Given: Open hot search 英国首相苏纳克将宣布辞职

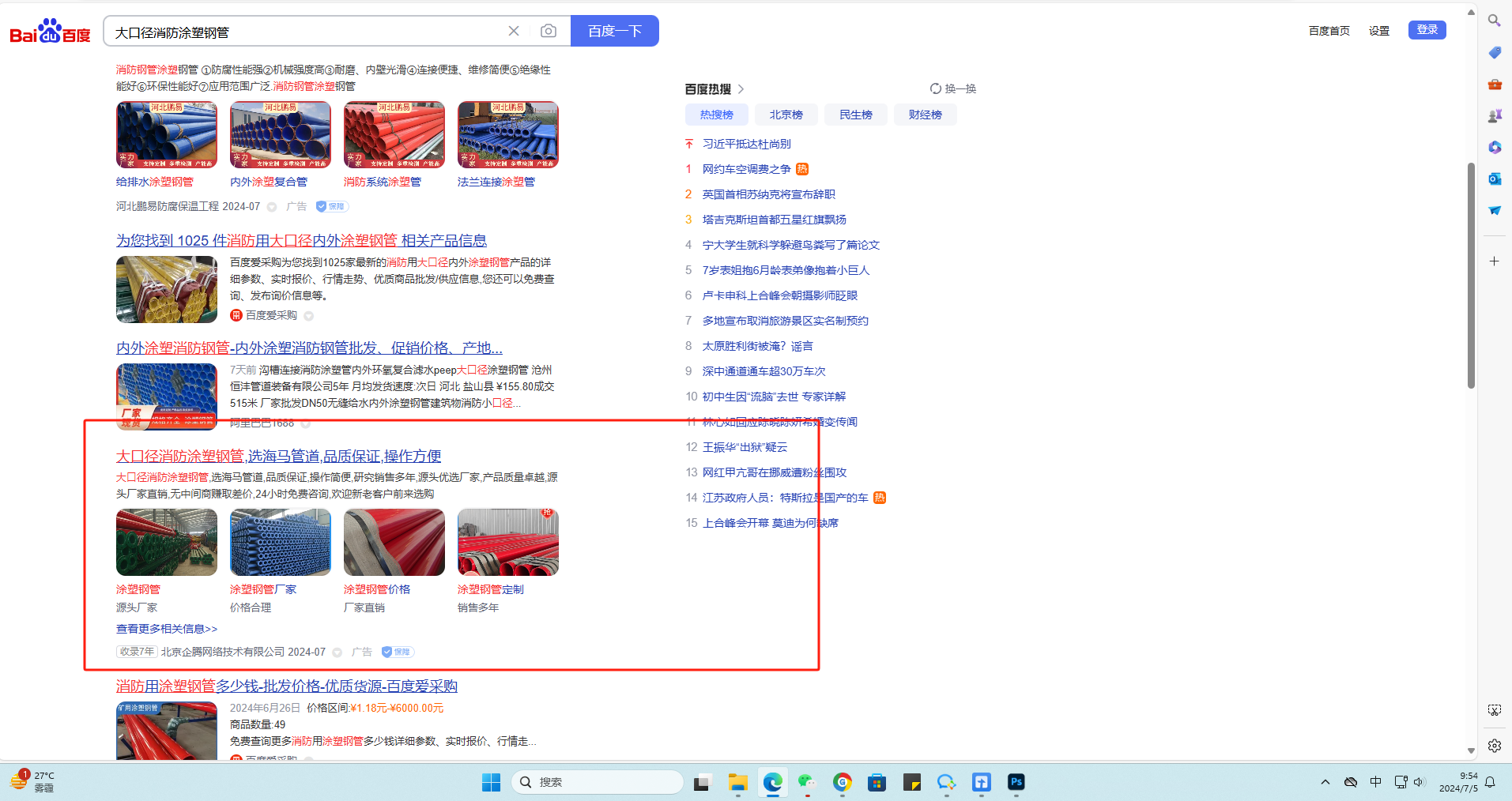Looking at the screenshot, I should pos(768,194).
